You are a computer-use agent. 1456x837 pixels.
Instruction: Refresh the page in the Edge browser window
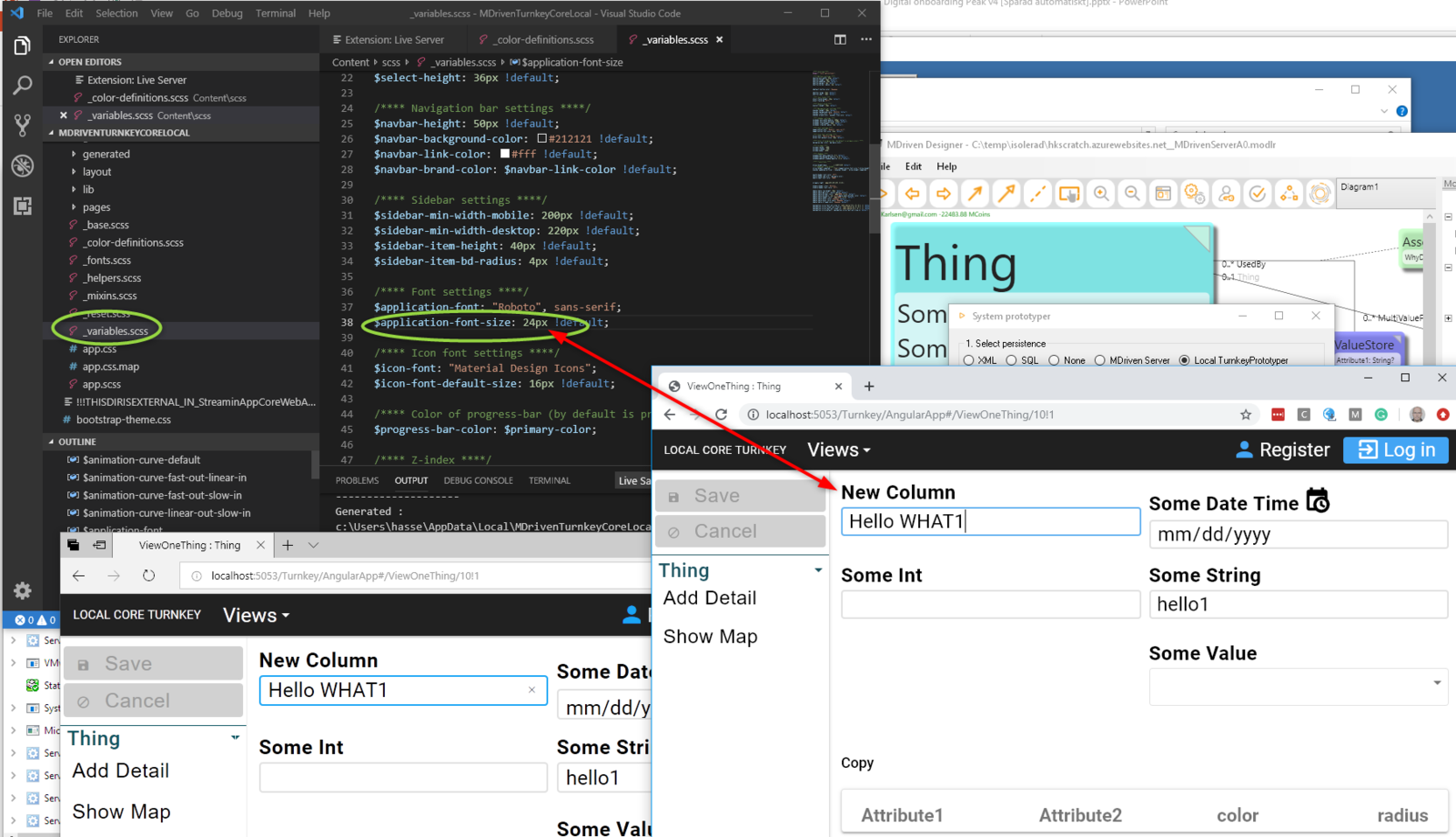click(x=148, y=575)
